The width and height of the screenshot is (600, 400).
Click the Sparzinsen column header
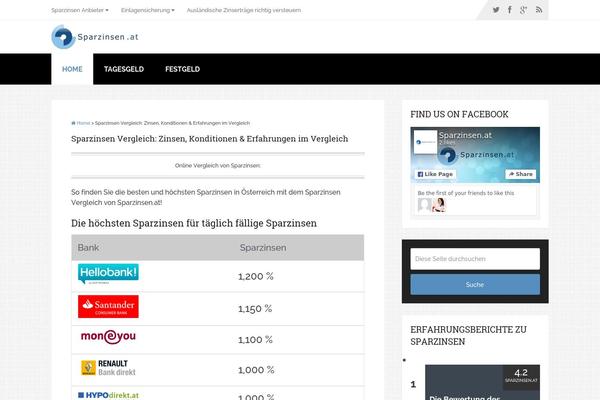(x=263, y=248)
